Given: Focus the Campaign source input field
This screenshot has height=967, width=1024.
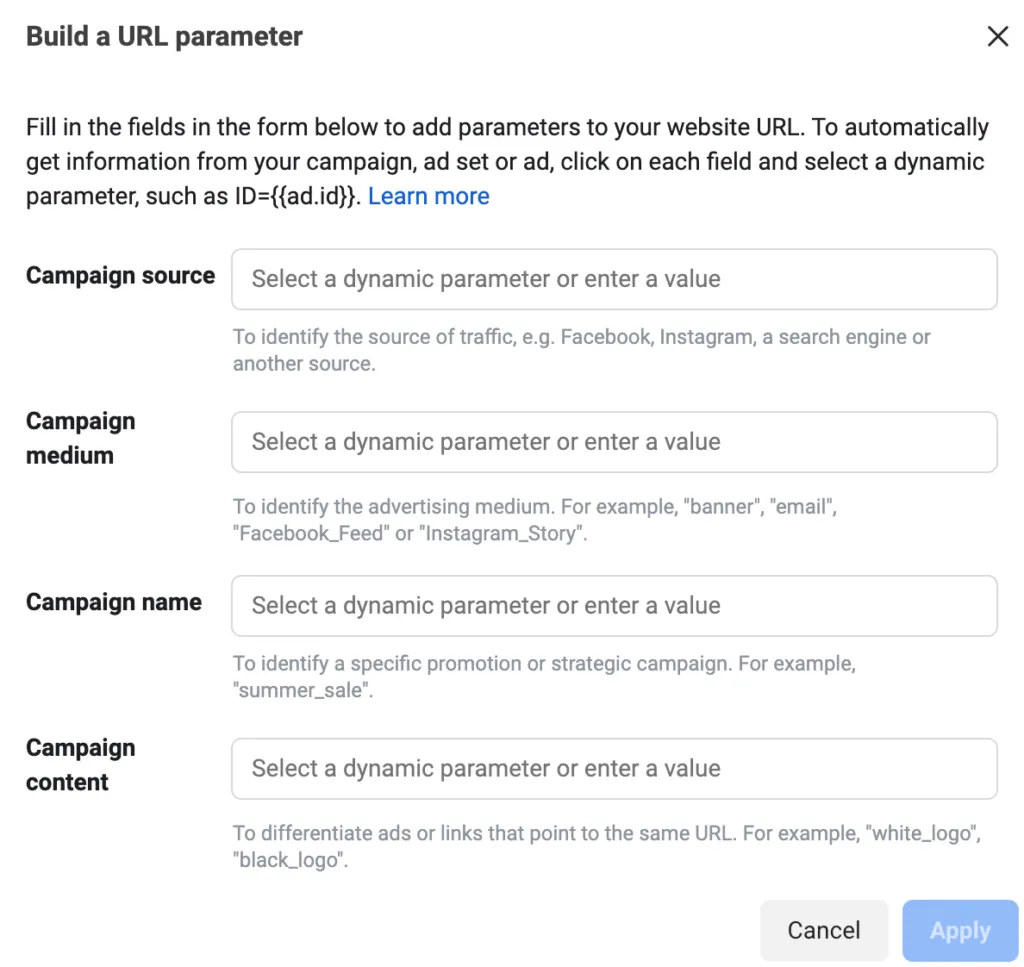Looking at the screenshot, I should click(x=614, y=279).
